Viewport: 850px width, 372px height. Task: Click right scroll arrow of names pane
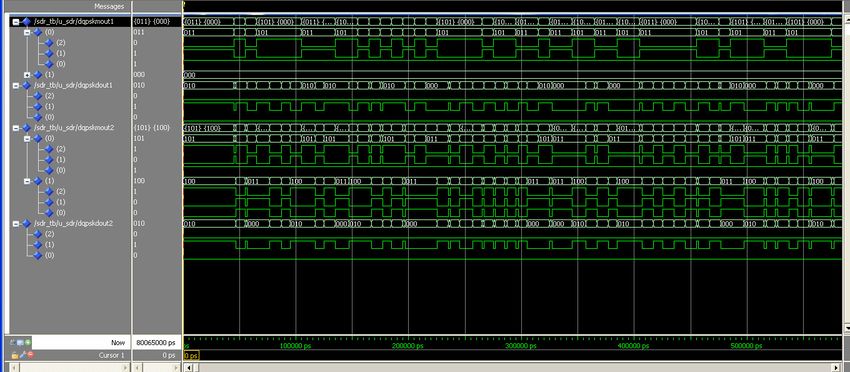click(x=126, y=368)
